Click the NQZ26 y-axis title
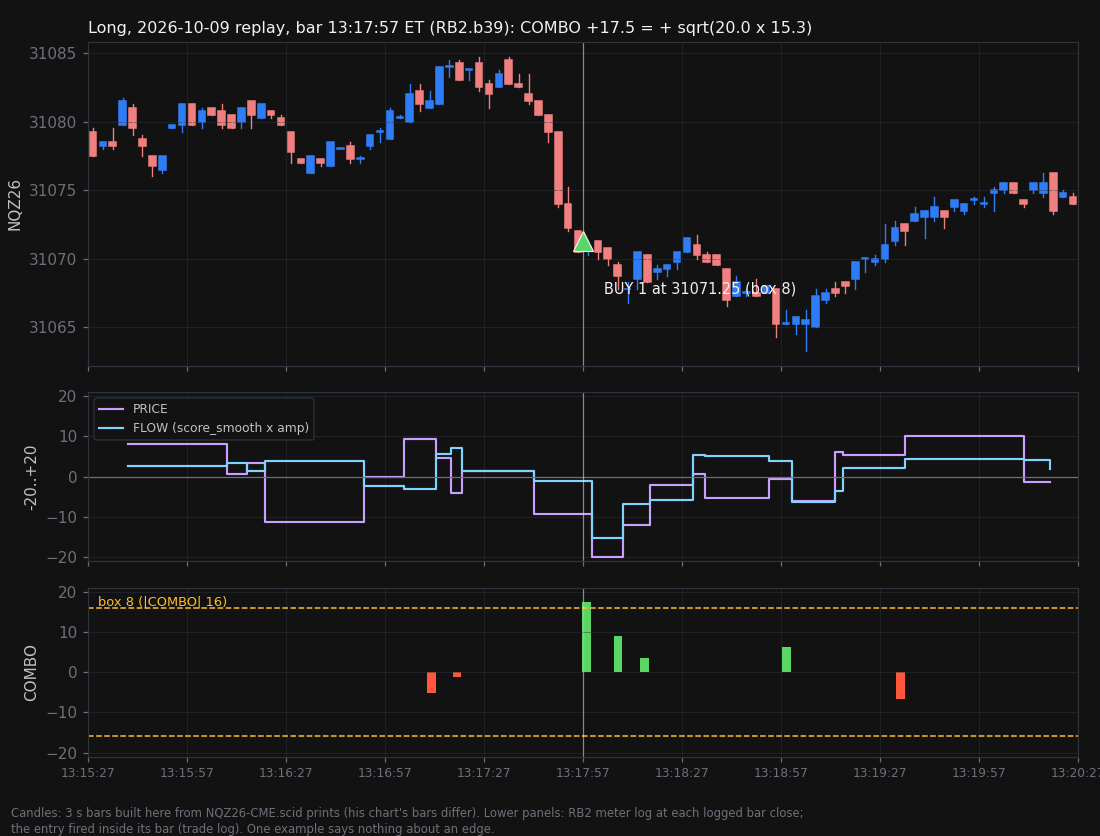This screenshot has height=836, width=1100. coord(14,205)
